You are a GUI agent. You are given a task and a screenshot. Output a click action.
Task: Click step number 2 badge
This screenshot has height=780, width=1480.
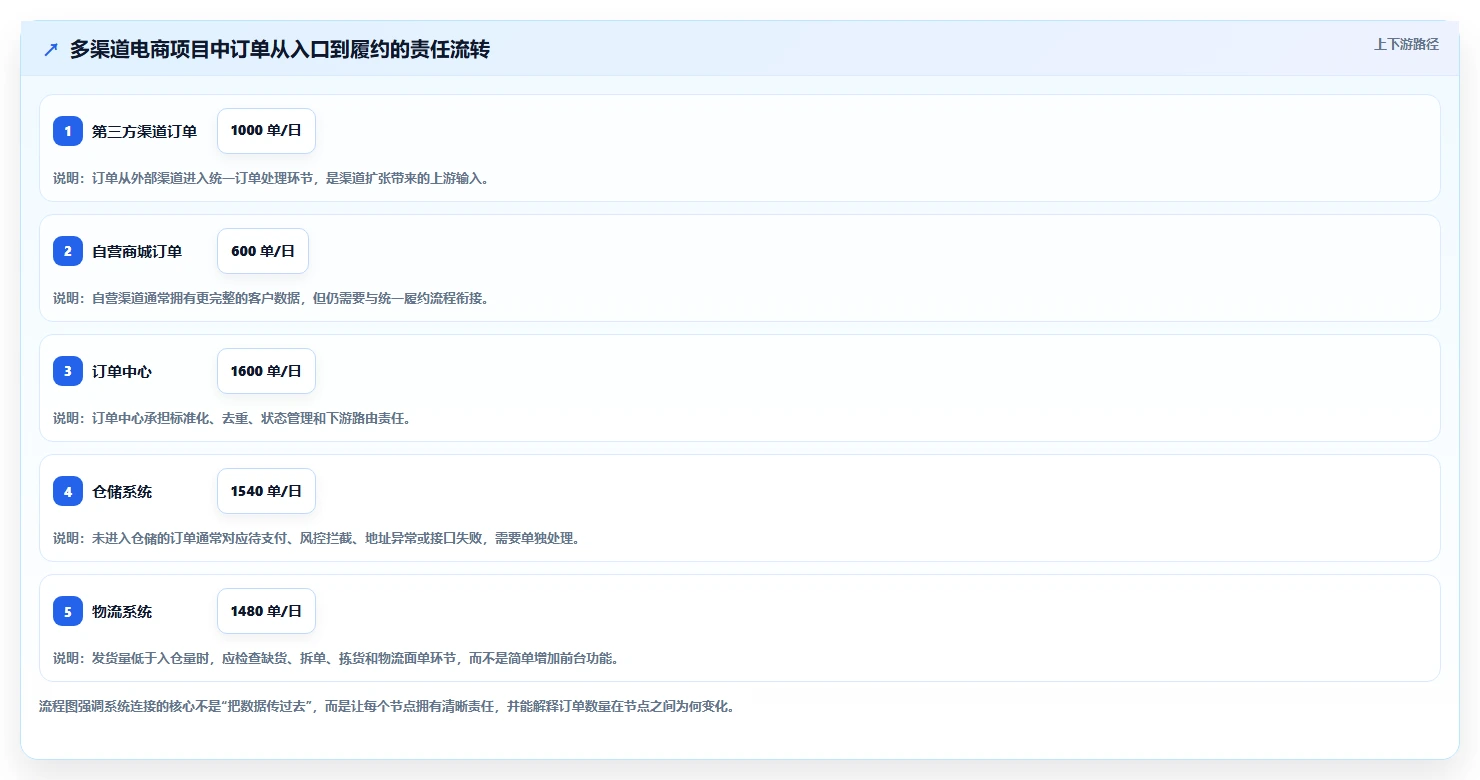pyautogui.click(x=68, y=251)
